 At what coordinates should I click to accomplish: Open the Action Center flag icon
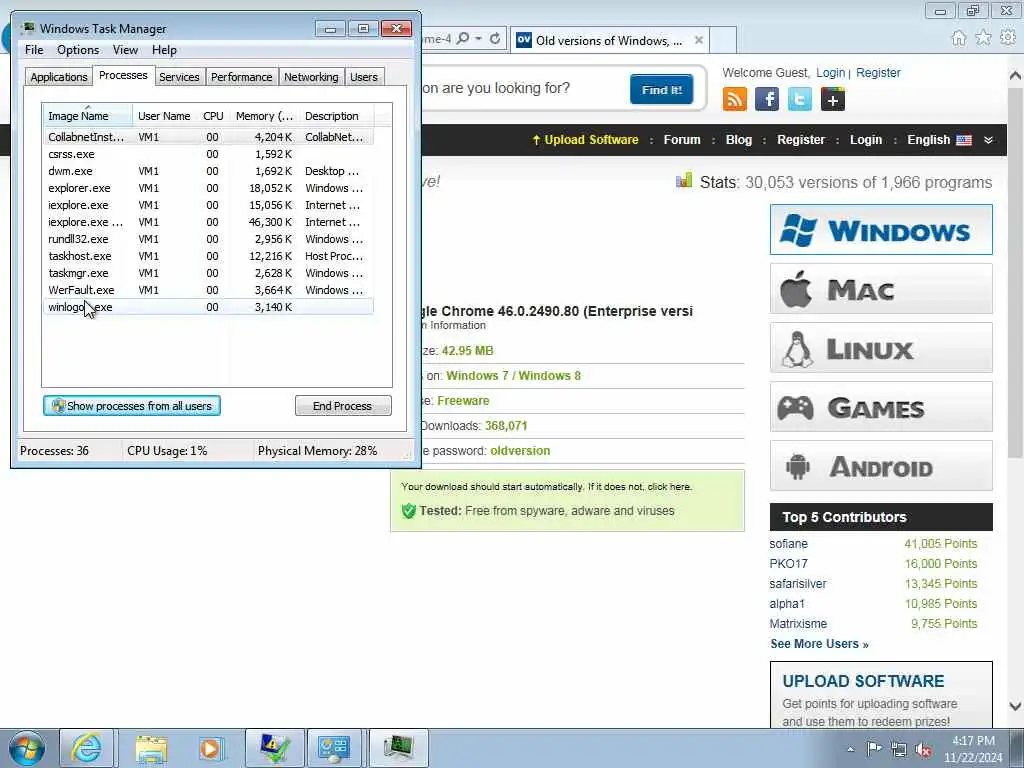pyautogui.click(x=874, y=749)
